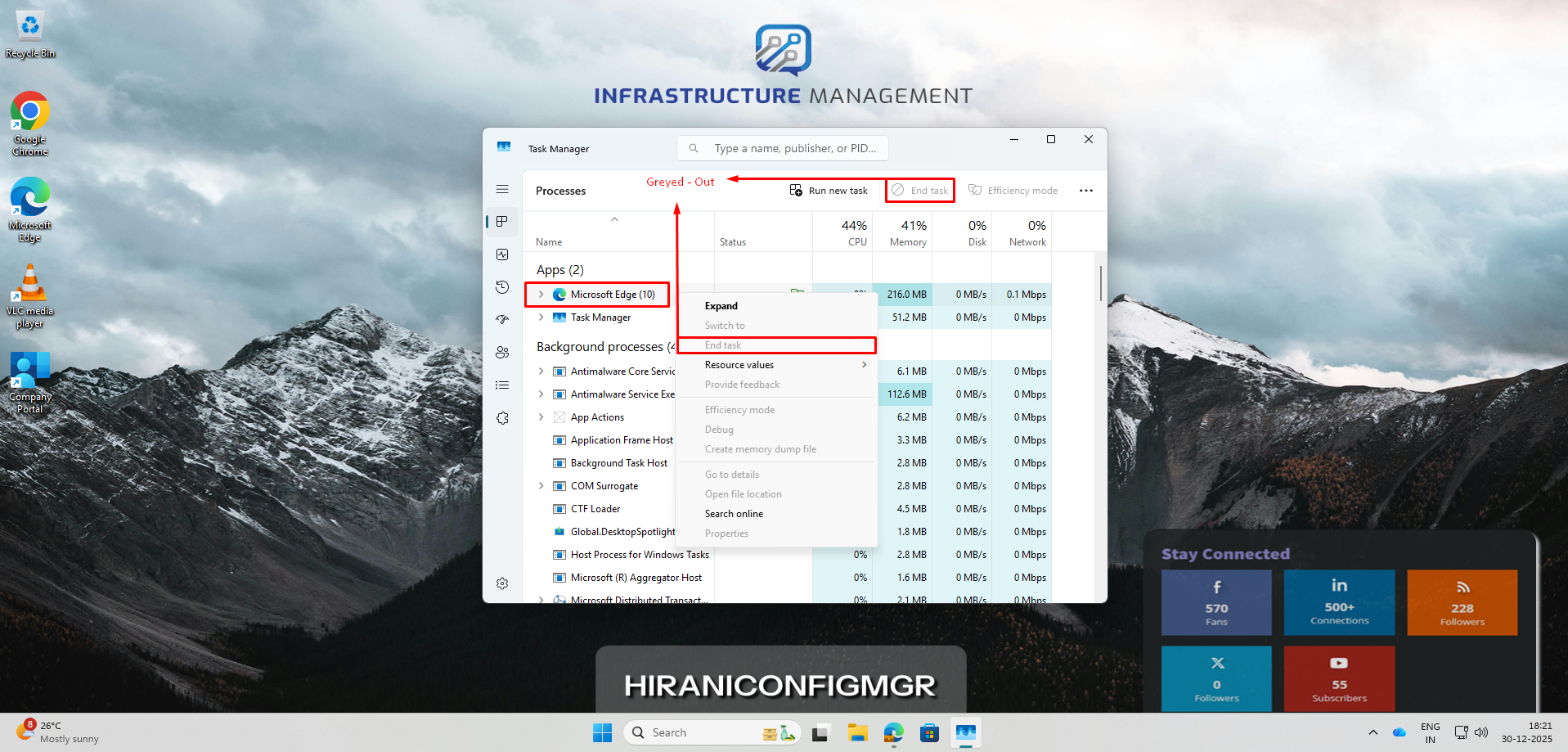Click the Run new task button
This screenshot has height=752, width=1568.
click(829, 190)
